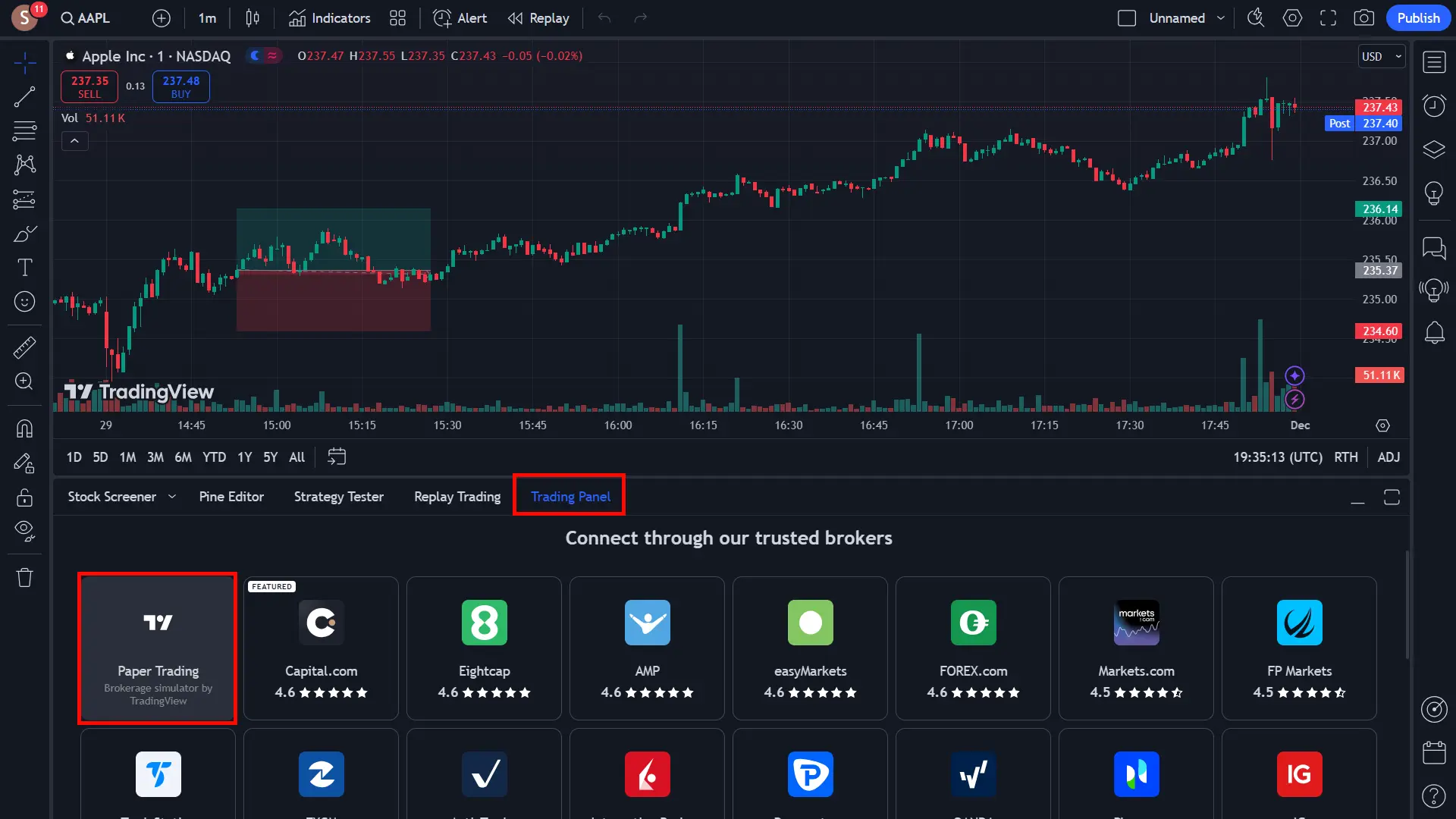Select the brush drawing tool
This screenshot has height=819, width=1456.
pyautogui.click(x=24, y=234)
